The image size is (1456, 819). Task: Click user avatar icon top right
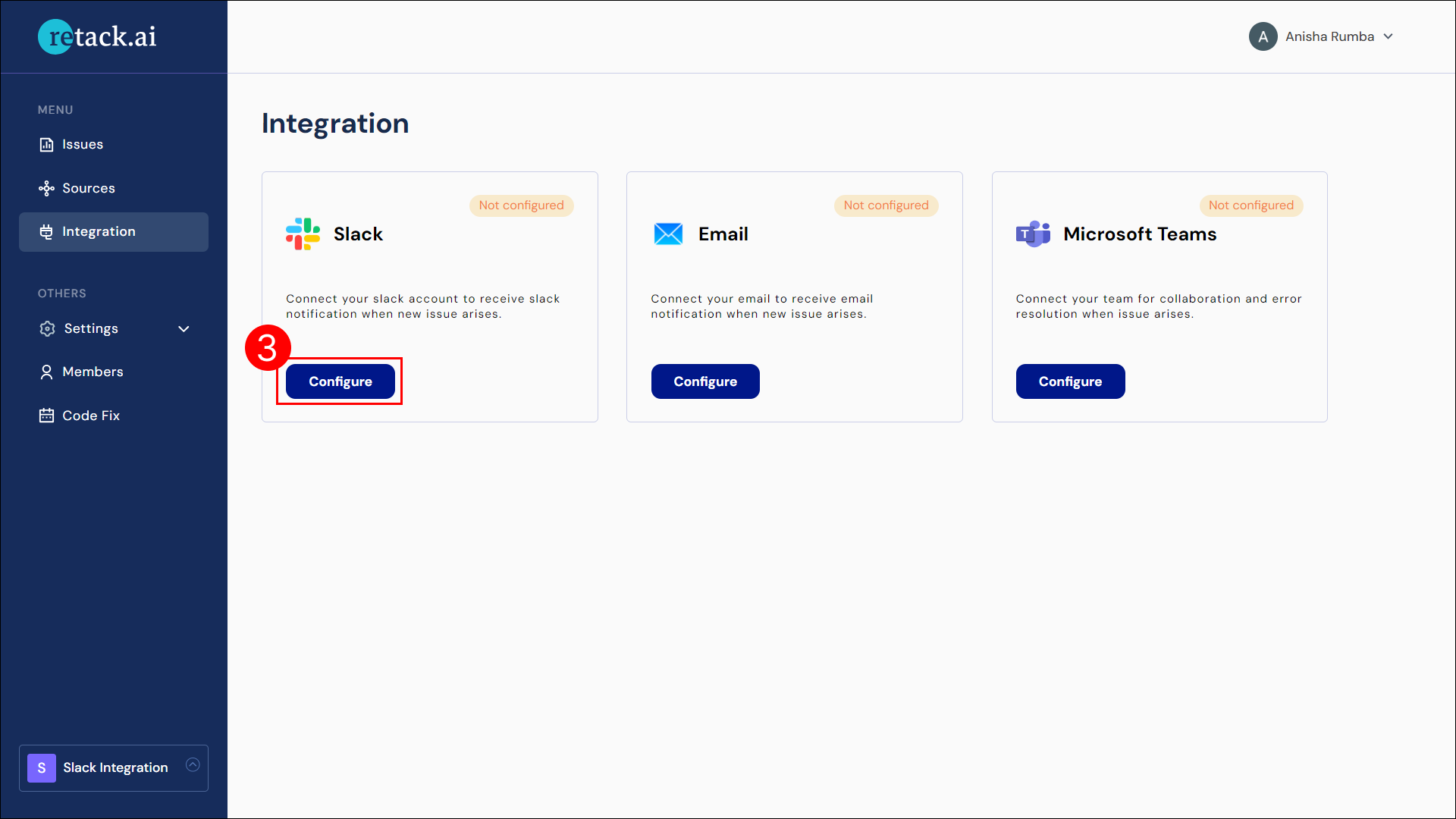1262,36
